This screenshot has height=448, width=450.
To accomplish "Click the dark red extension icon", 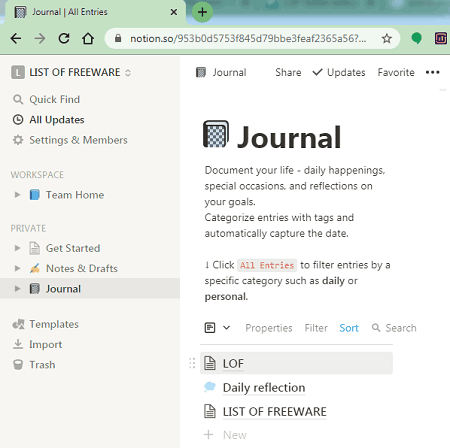I will pos(441,39).
